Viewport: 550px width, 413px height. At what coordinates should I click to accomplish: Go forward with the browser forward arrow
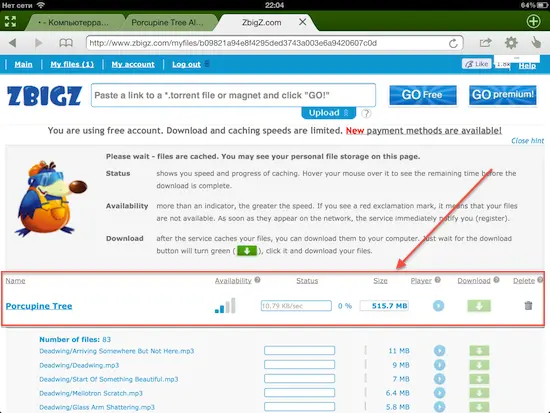pyautogui.click(x=39, y=43)
